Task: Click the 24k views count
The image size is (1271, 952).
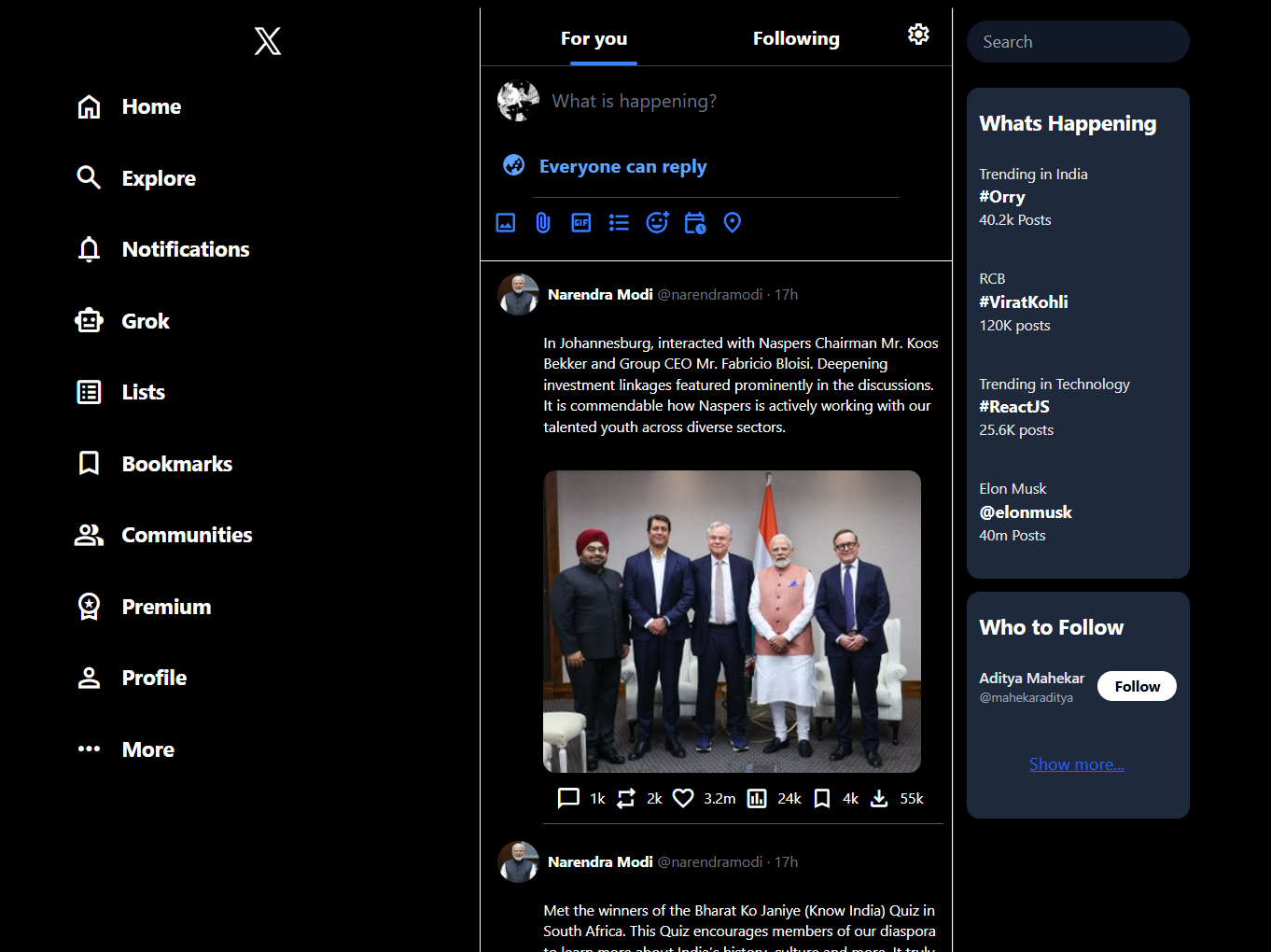Action: (x=789, y=799)
